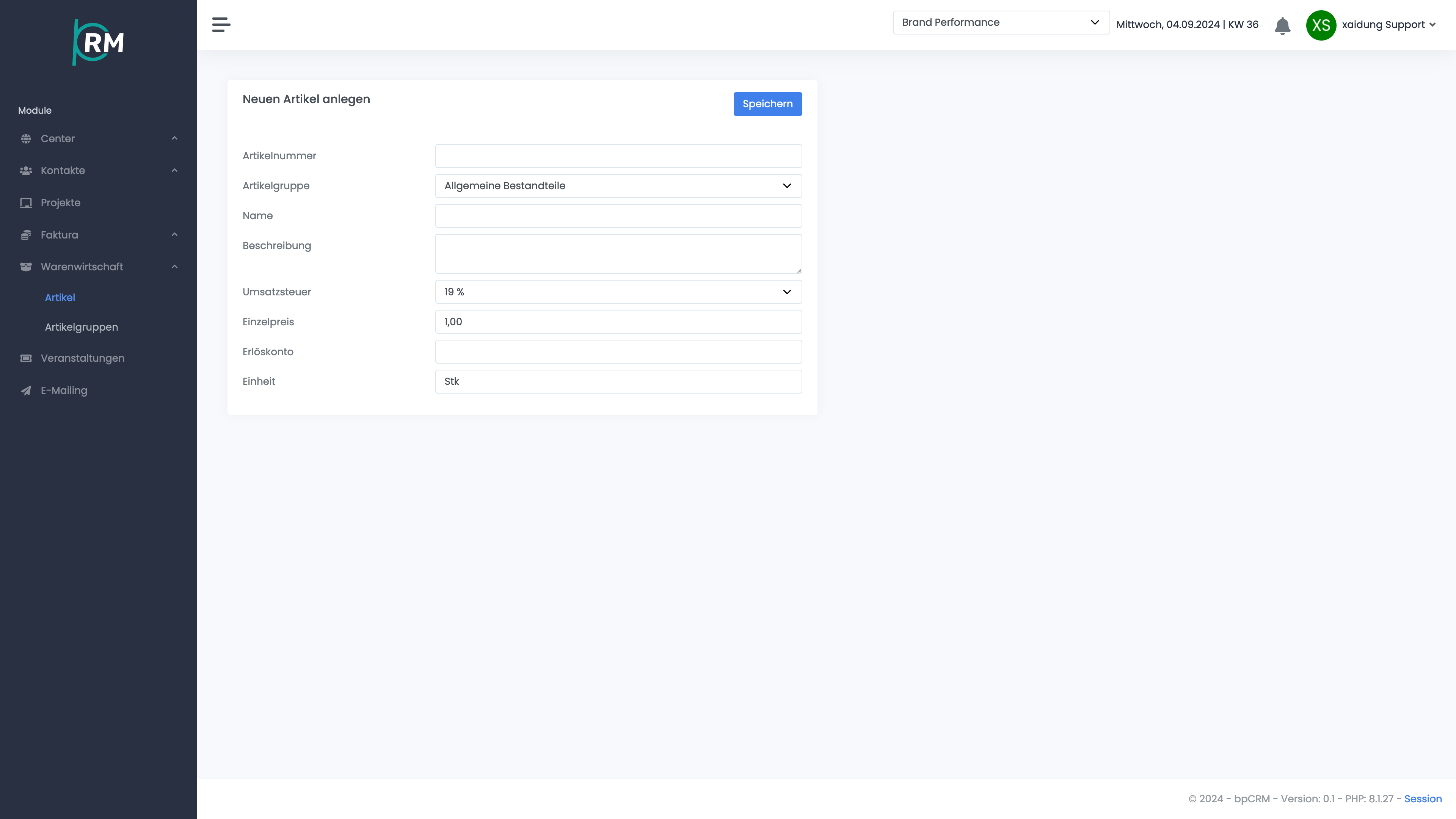The width and height of the screenshot is (1456, 819).
Task: Click the Module sidebar heading
Action: [x=35, y=111]
